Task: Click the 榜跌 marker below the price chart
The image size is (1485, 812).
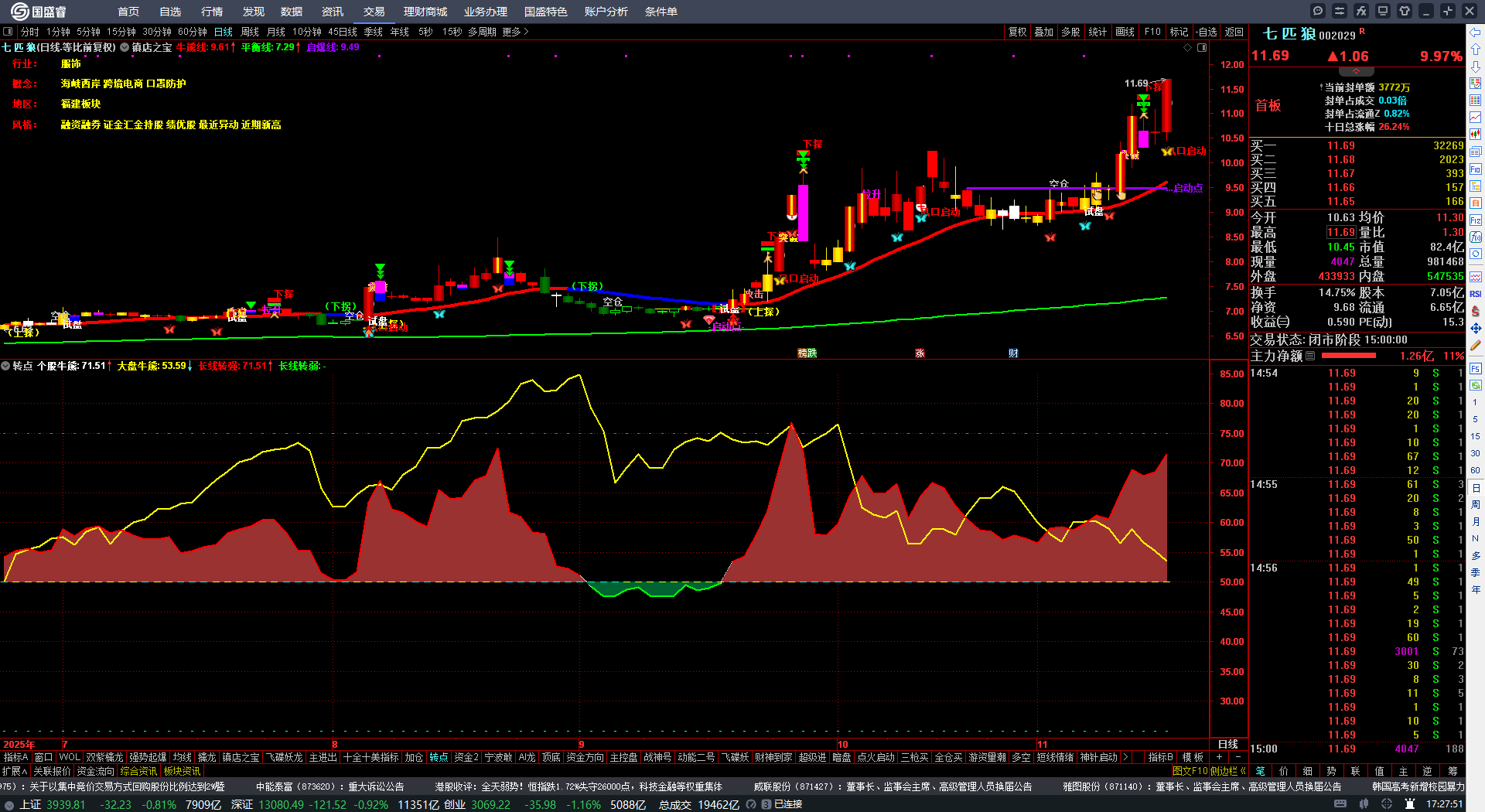Action: coord(807,353)
